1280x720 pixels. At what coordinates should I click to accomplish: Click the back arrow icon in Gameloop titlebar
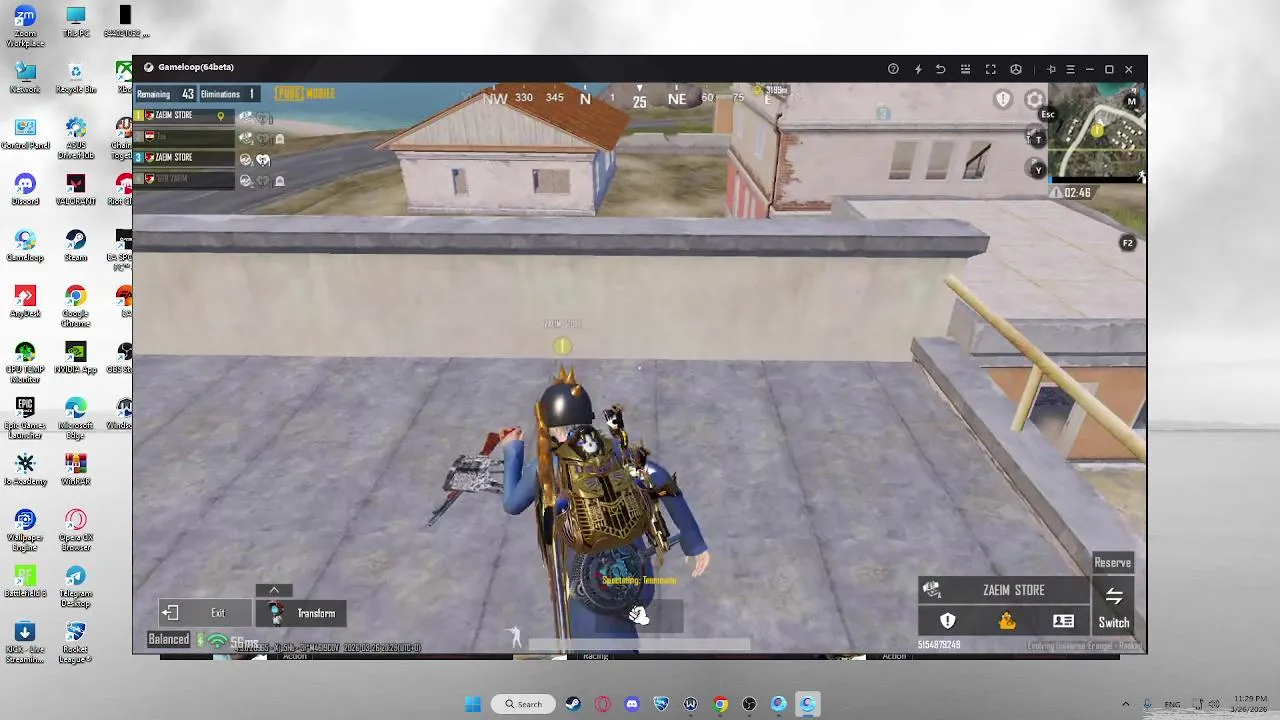tap(941, 69)
